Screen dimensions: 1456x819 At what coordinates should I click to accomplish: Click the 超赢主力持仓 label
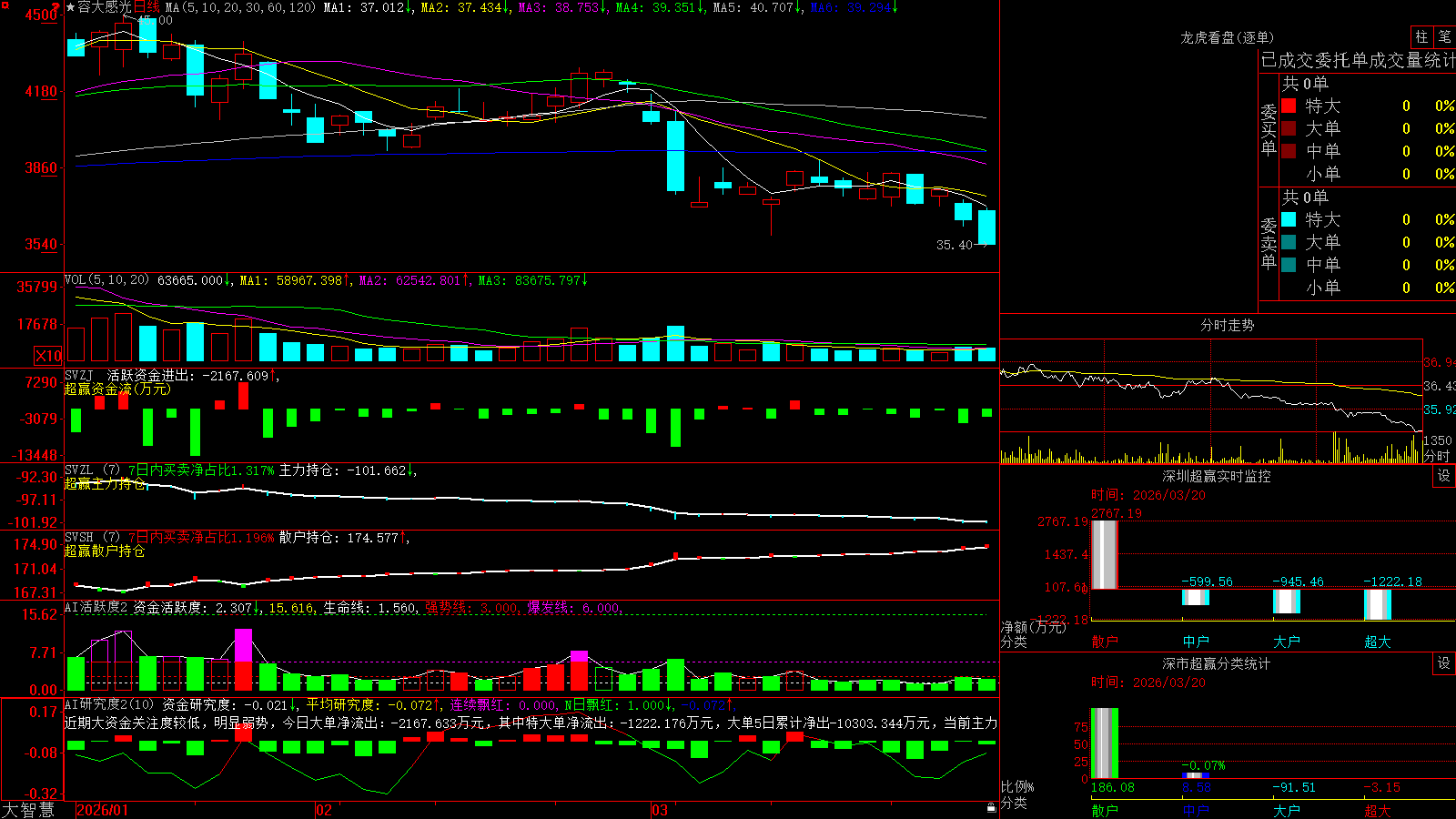(x=105, y=483)
